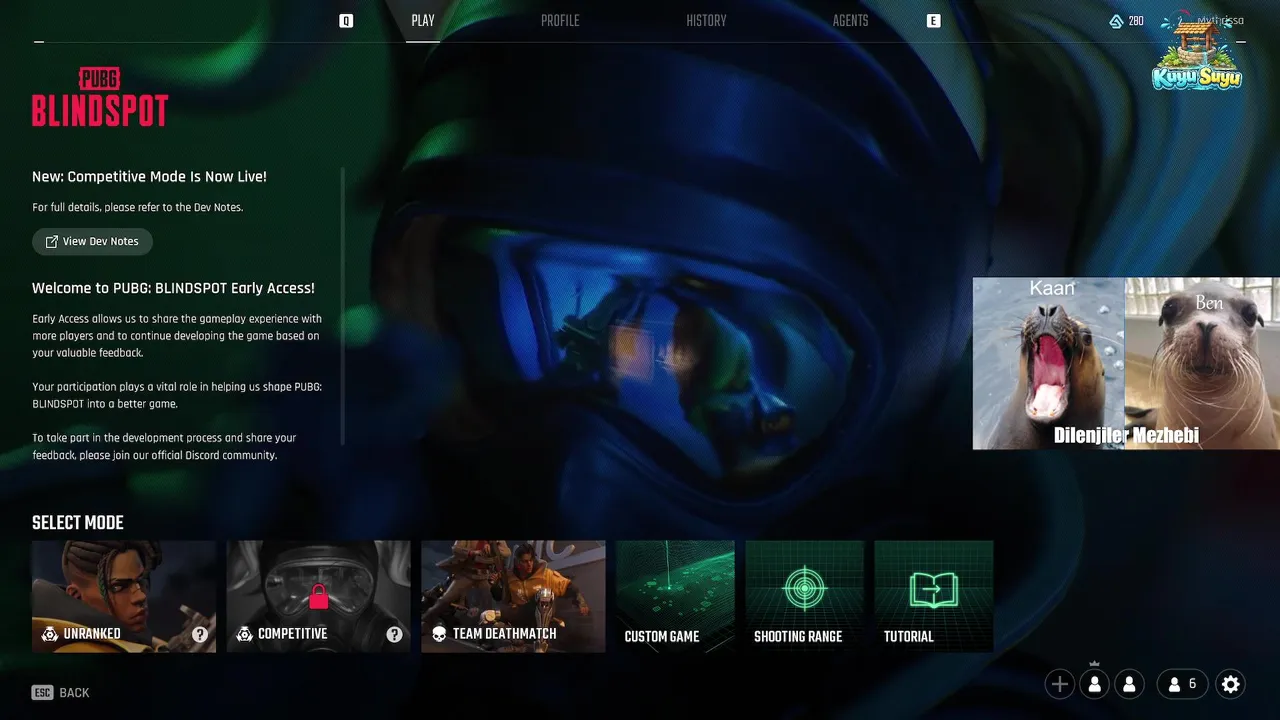1280x720 pixels.
Task: Open the History tab
Action: (x=706, y=21)
